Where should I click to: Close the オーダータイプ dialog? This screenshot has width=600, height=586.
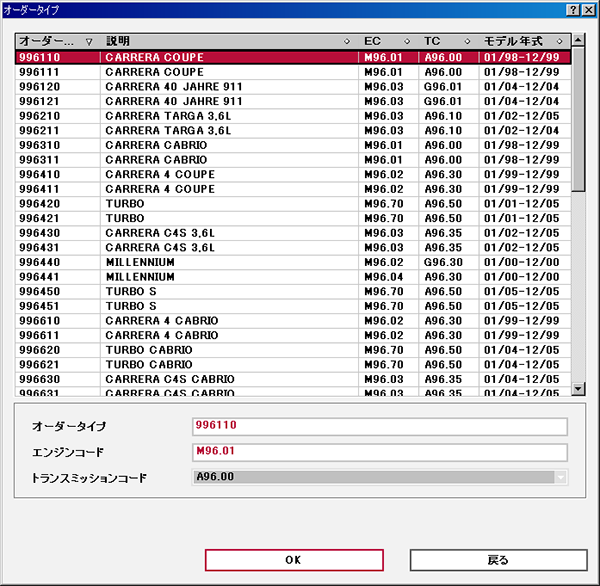(x=588, y=10)
